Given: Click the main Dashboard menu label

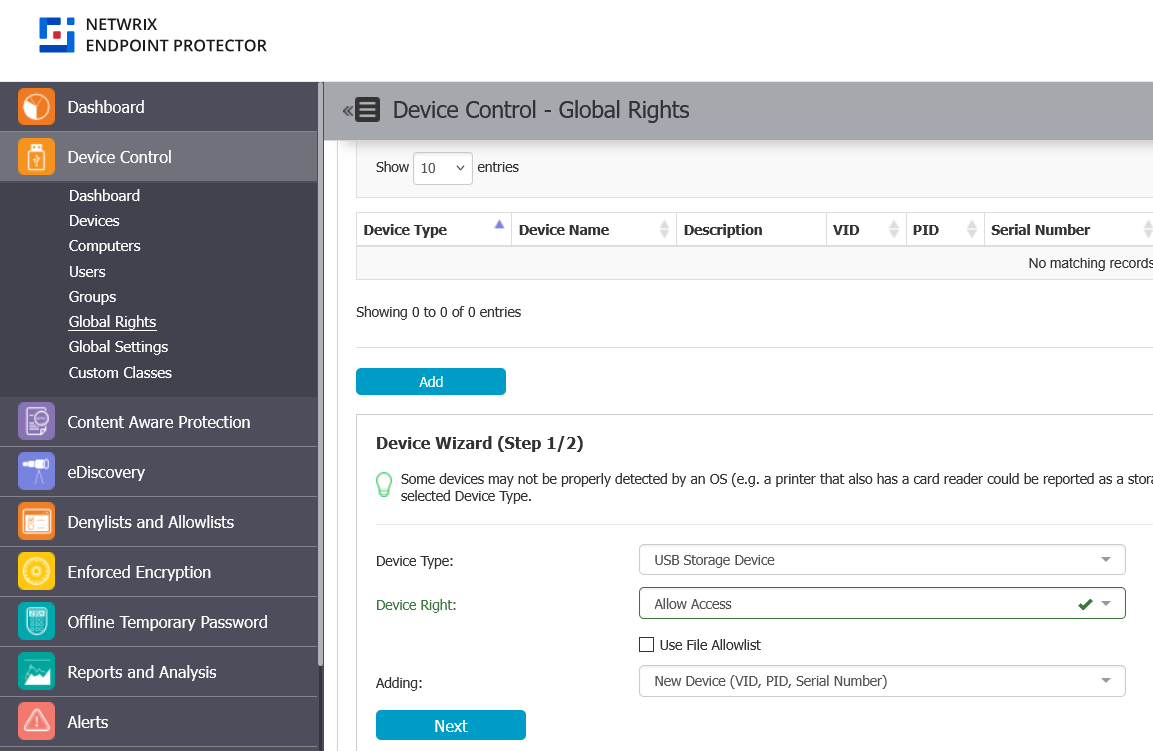Looking at the screenshot, I should pos(106,107).
